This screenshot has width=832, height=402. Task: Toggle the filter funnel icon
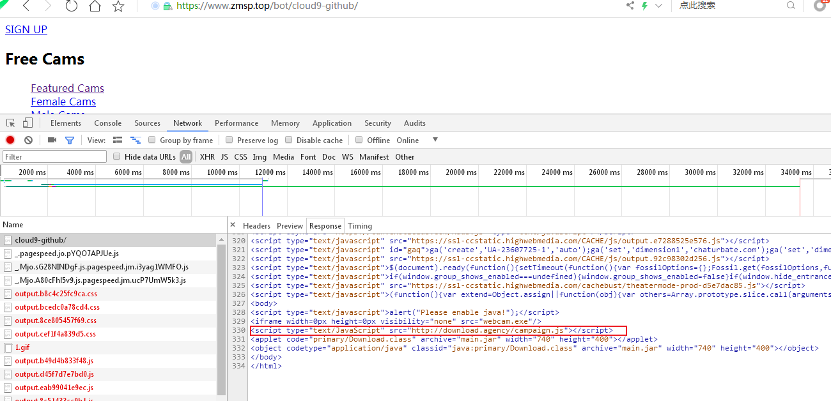click(x=69, y=140)
